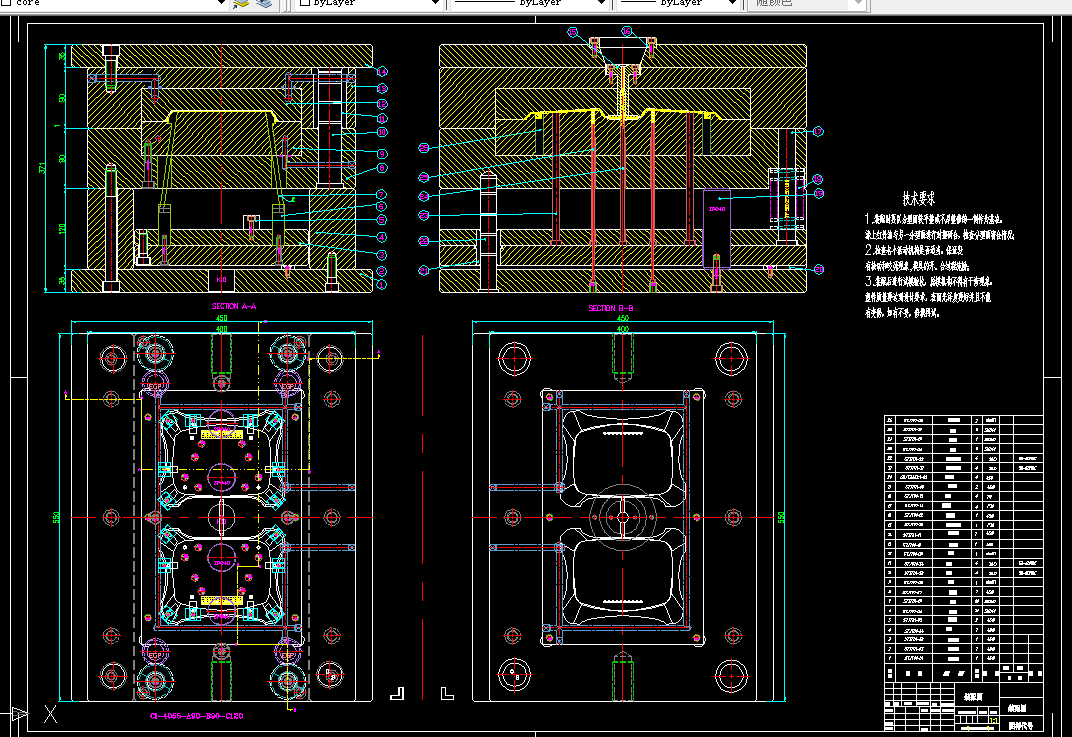This screenshot has width=1072, height=737.
Task: Select the IP040 label in Section B-B
Action: pos(716,209)
